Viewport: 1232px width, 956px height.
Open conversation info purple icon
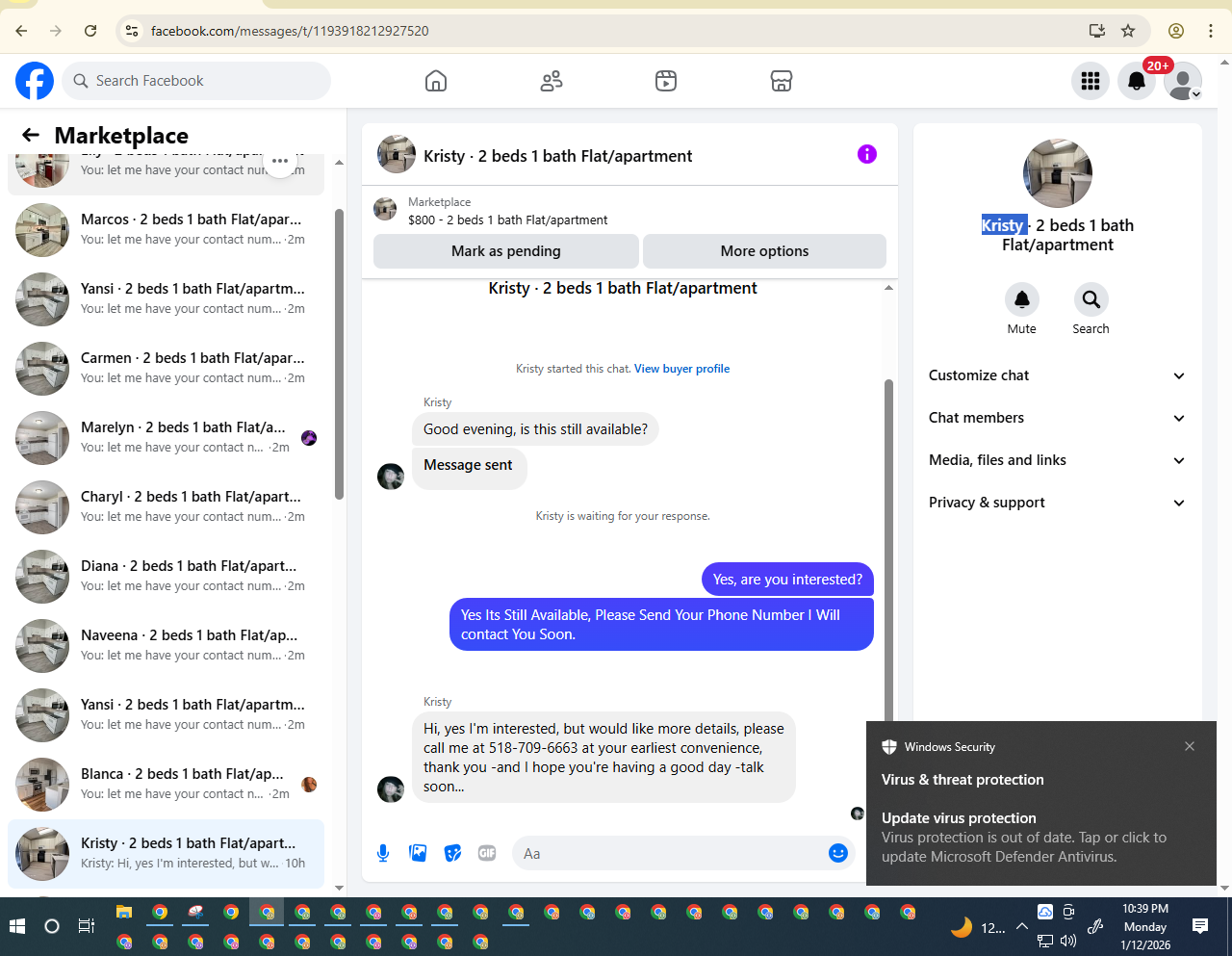tap(867, 154)
